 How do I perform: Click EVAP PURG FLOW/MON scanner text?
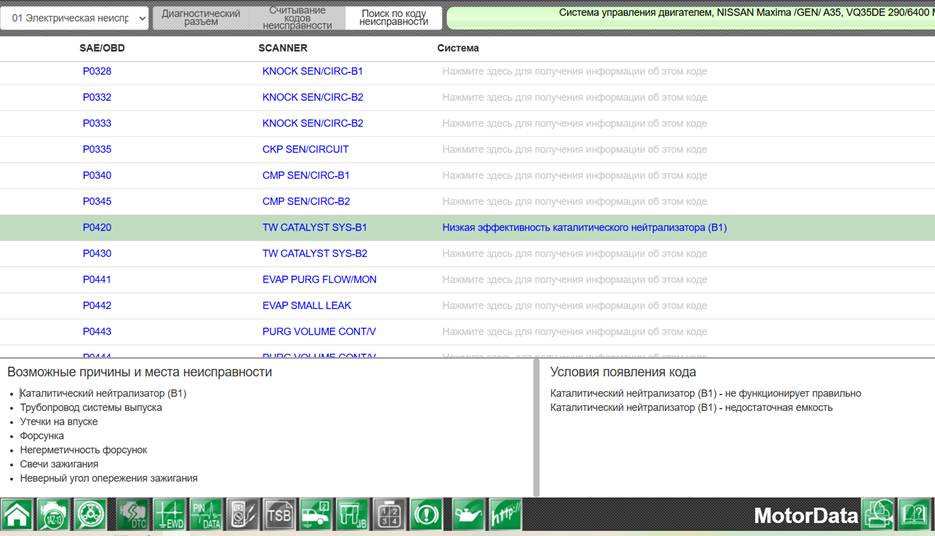319,280
